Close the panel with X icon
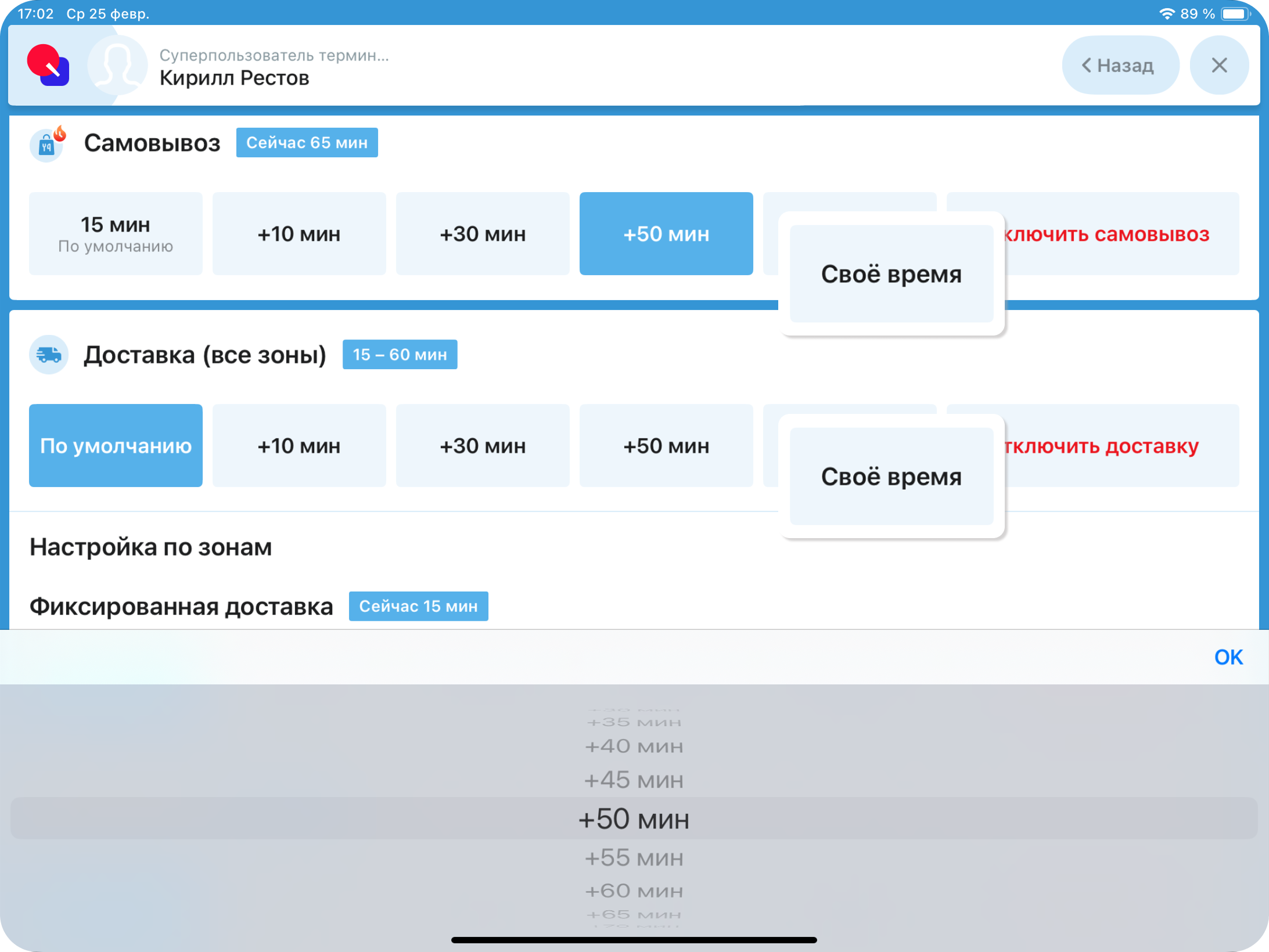This screenshot has width=1269, height=952. [1219, 65]
